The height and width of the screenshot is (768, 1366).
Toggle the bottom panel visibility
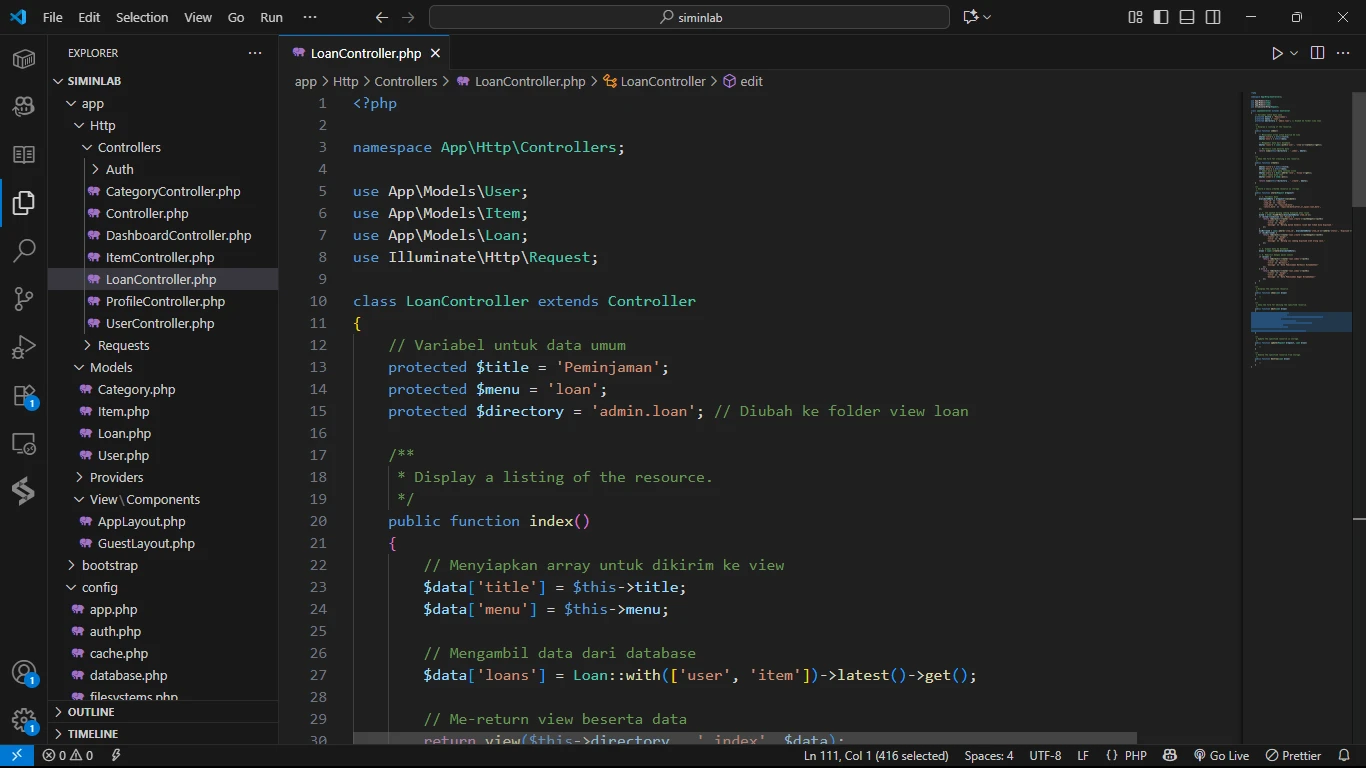point(1187,17)
